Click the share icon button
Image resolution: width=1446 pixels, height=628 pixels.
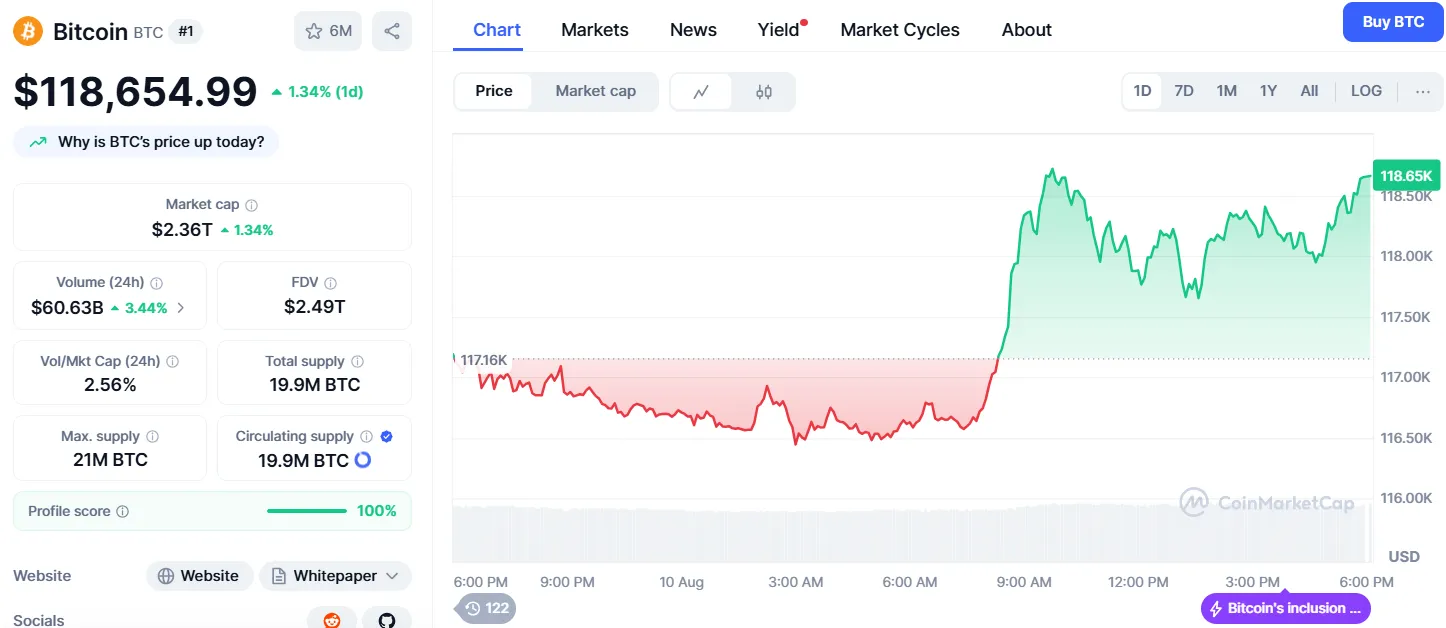coord(392,31)
